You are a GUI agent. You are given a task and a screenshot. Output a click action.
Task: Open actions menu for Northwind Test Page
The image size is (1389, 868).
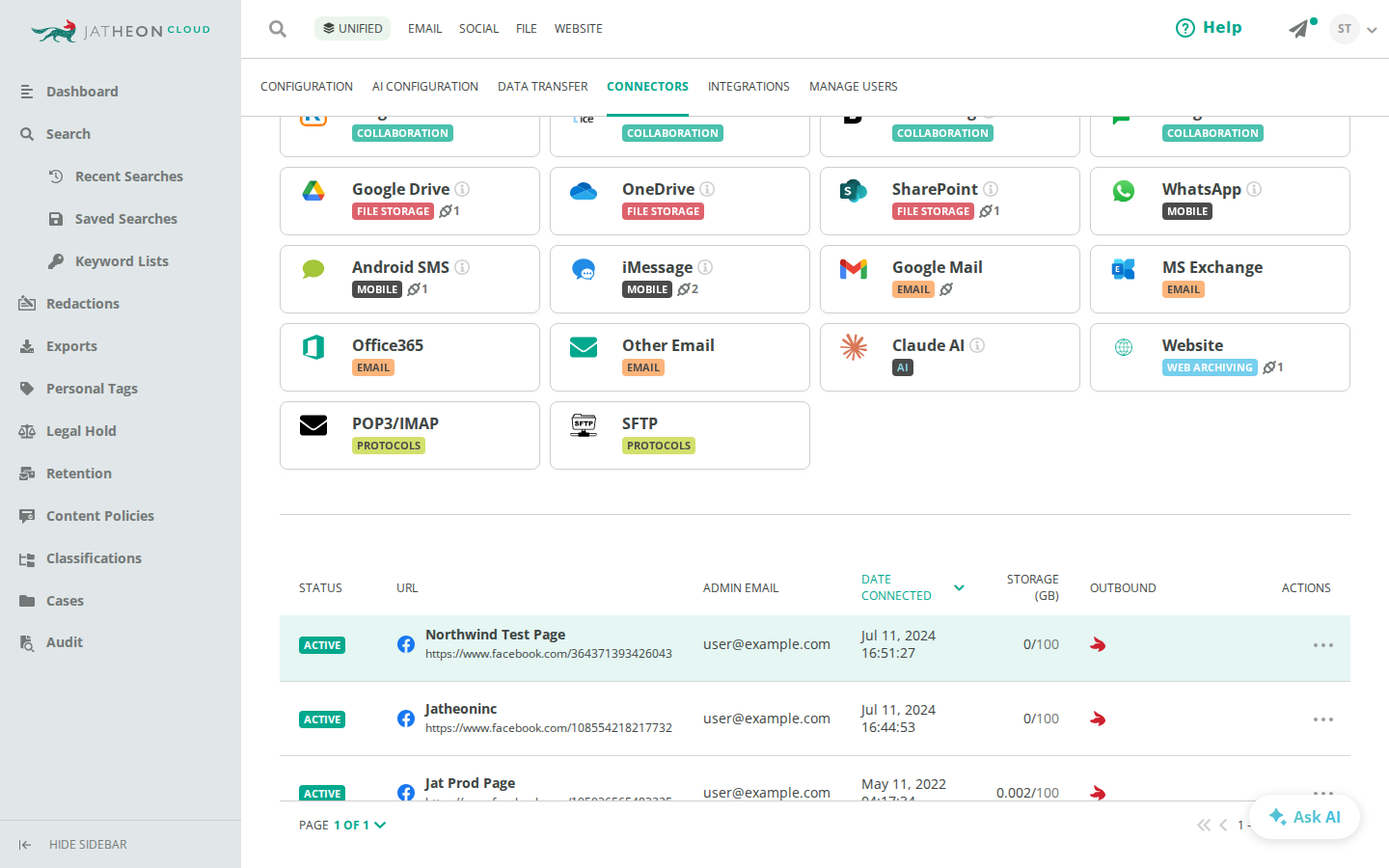tap(1323, 645)
